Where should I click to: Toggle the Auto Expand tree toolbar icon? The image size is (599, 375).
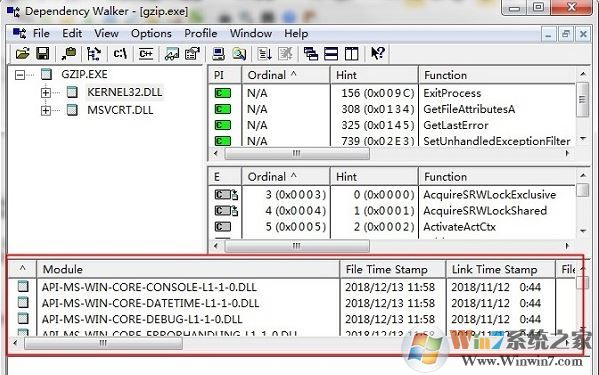[x=94, y=53]
